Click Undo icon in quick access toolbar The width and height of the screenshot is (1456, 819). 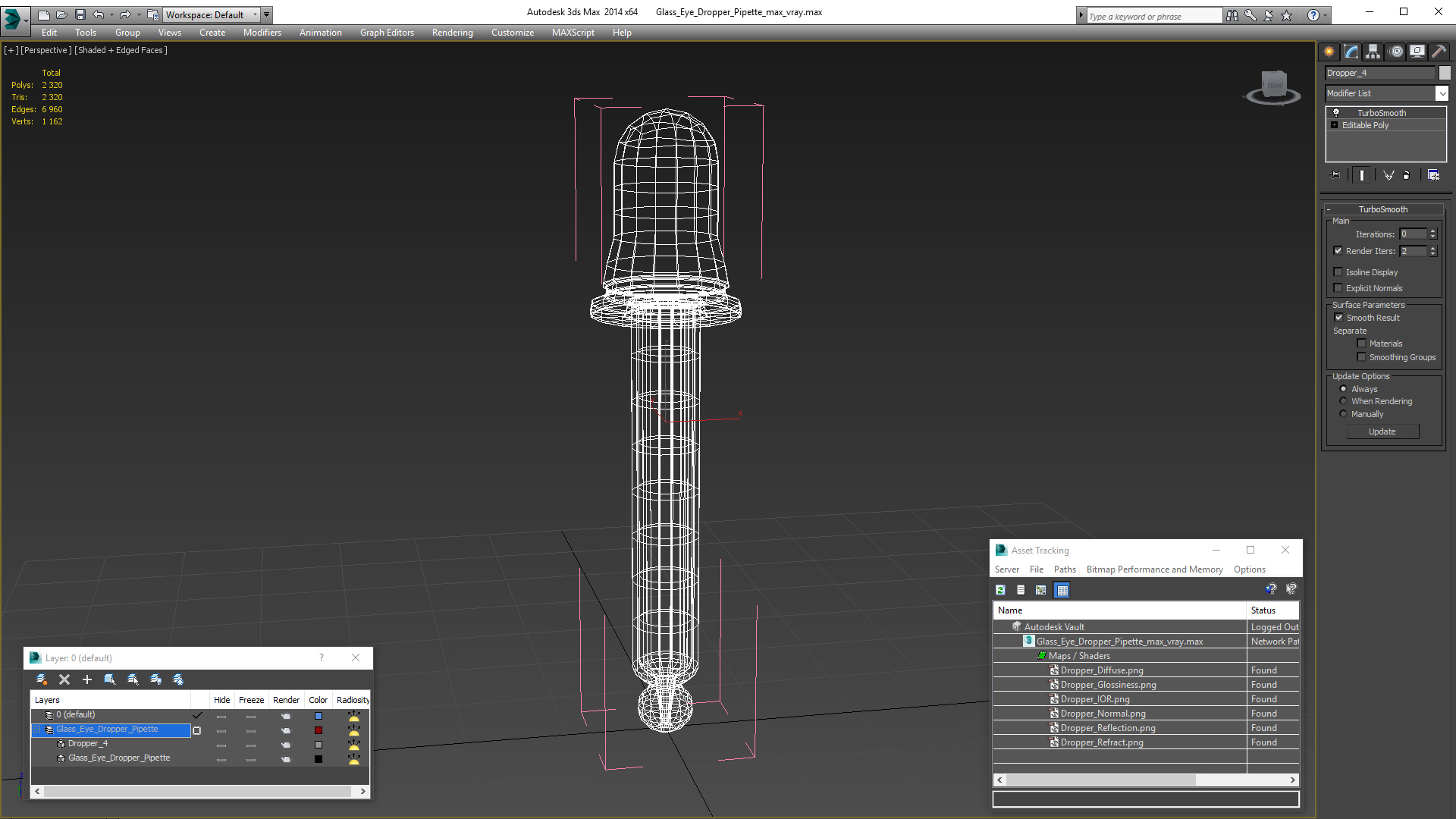click(x=98, y=14)
